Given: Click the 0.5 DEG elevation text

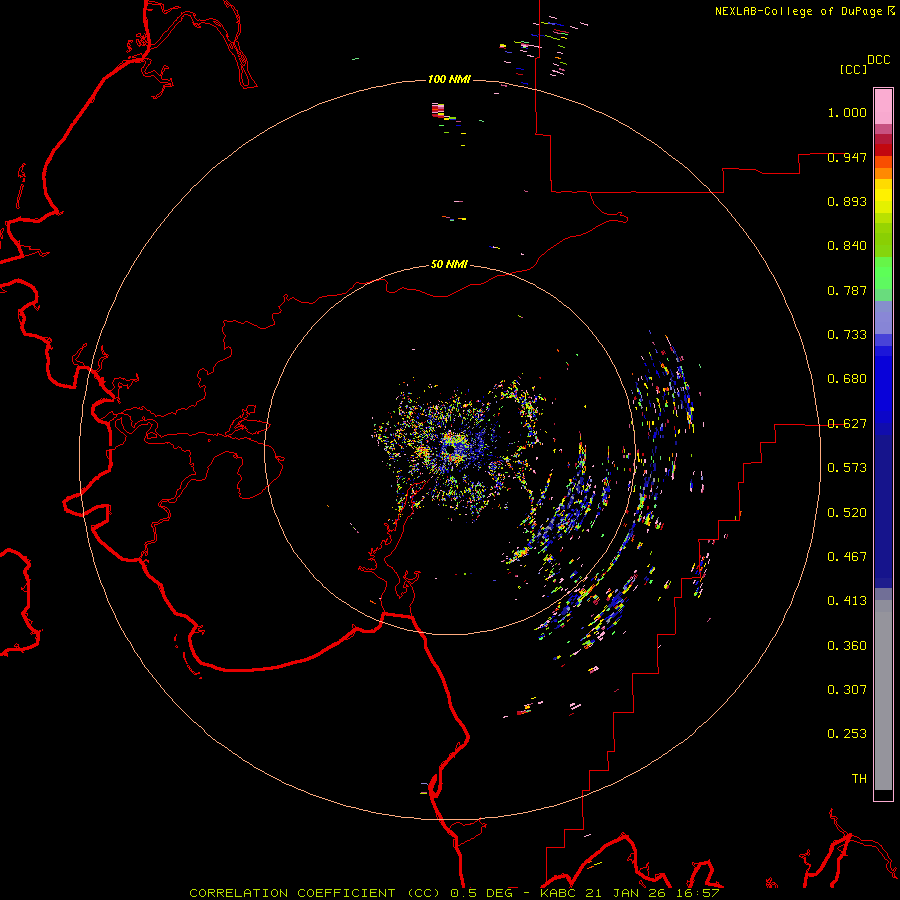Looking at the screenshot, I should point(484,893).
